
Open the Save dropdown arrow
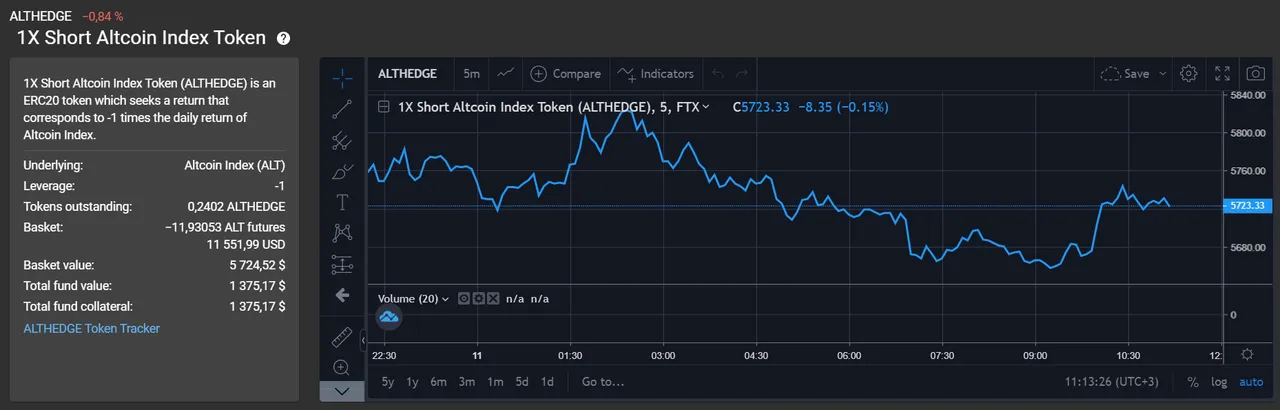[1163, 73]
